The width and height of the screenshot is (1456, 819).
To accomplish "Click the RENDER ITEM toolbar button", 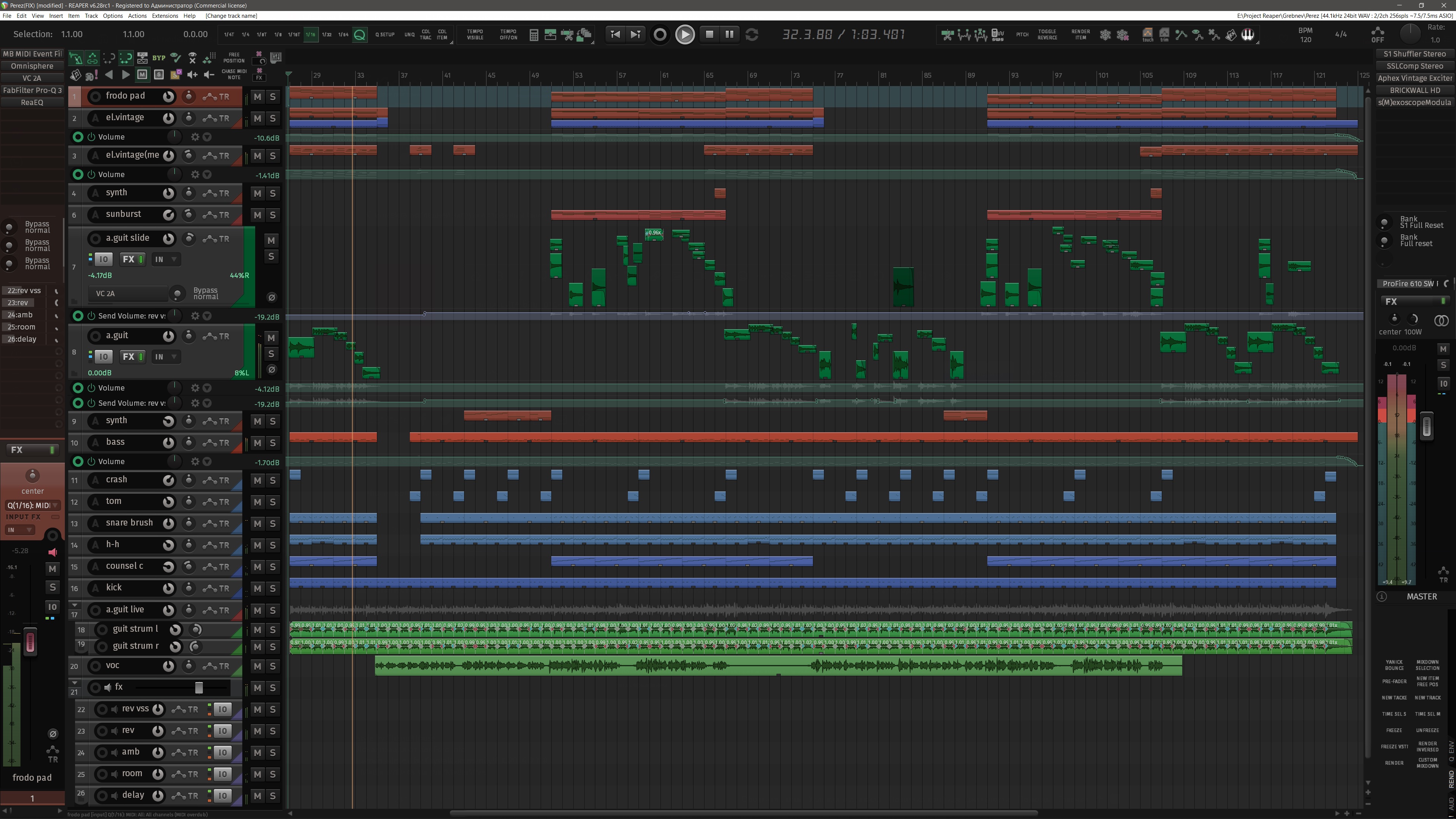I will click(x=1080, y=35).
